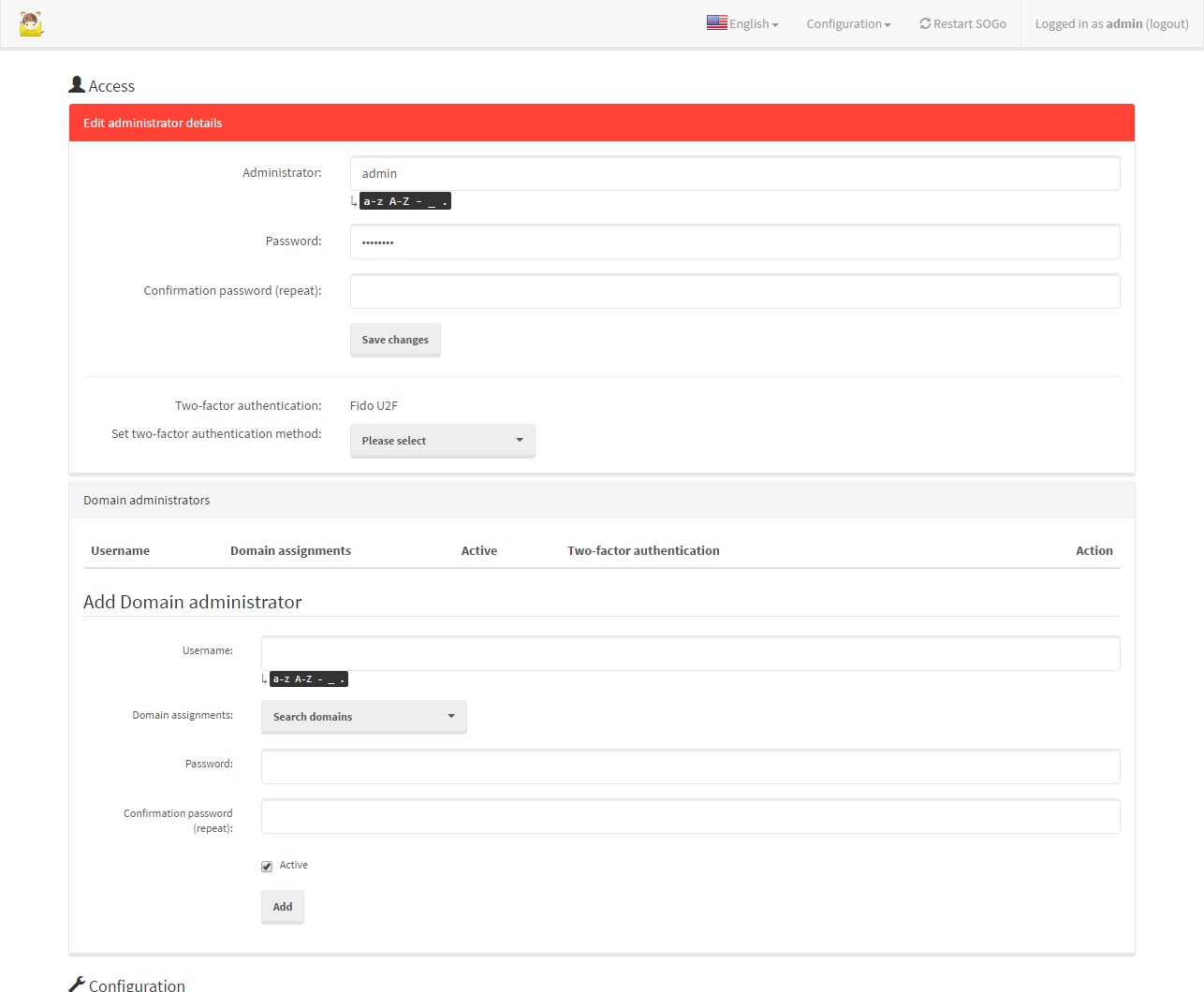Screen dimensions: 1204x992
Task: Click the allowed-characters badge under Administrator field
Action: click(405, 200)
